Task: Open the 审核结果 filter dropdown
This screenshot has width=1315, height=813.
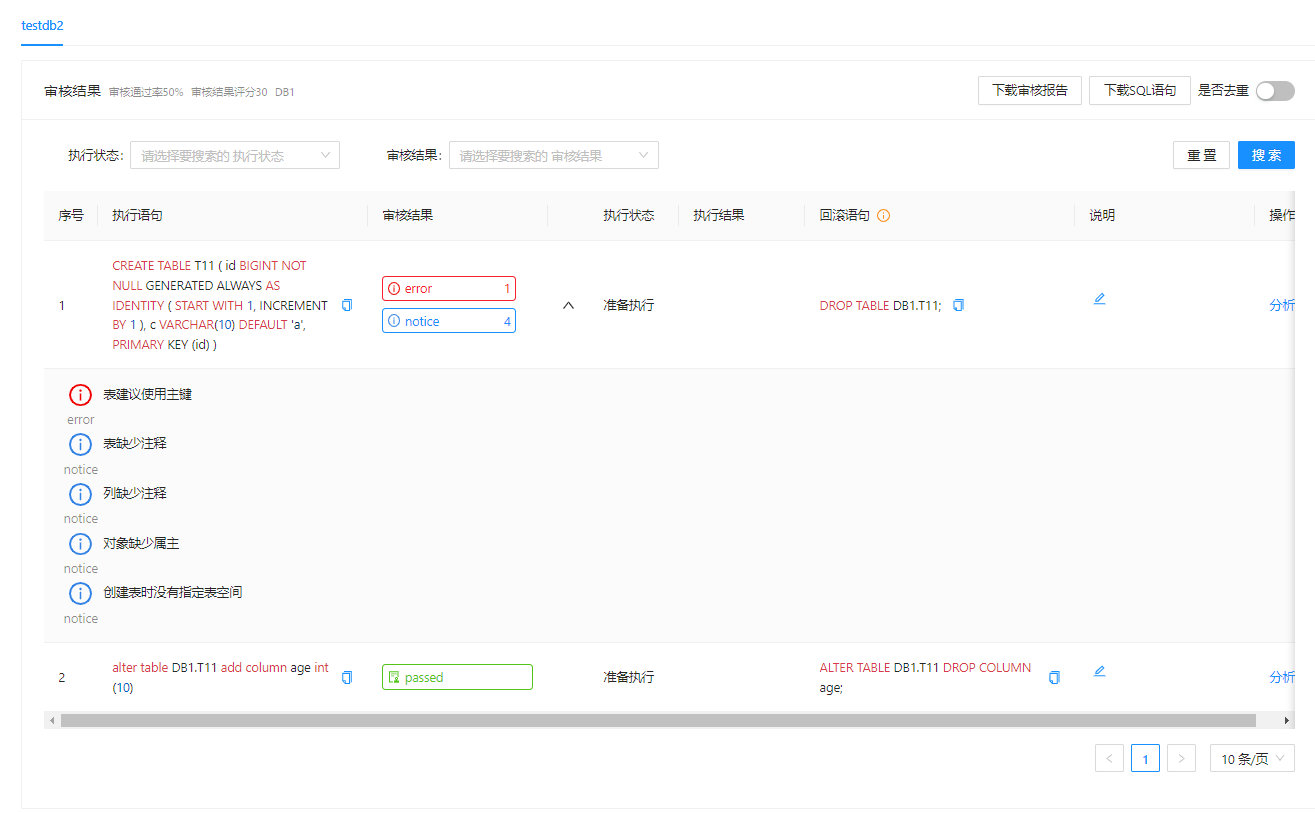Action: 554,155
